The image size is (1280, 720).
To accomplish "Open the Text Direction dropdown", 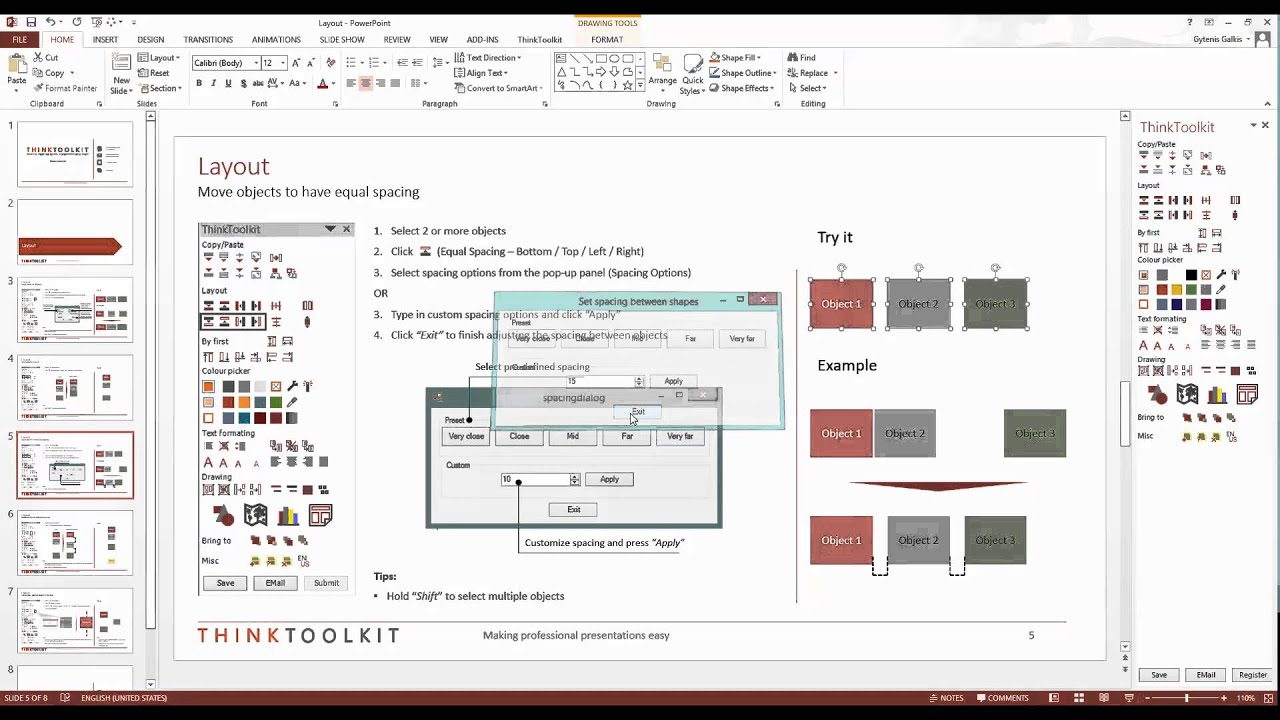I will coord(488,58).
